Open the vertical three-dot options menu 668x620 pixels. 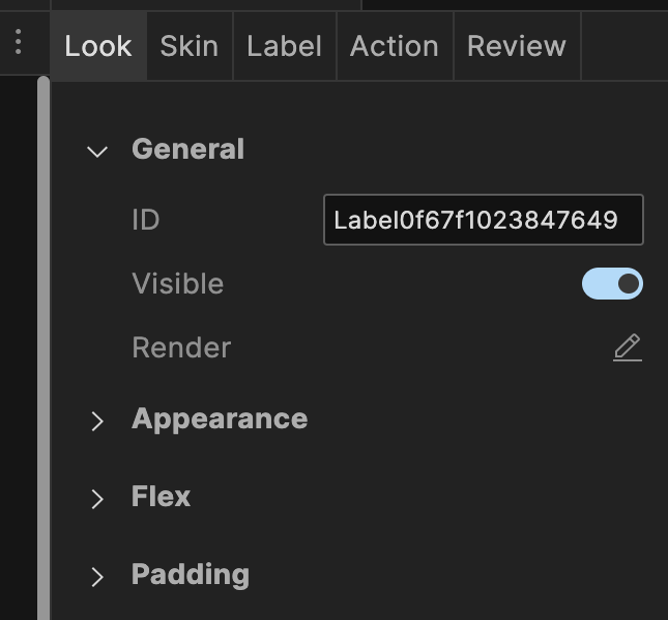pyautogui.click(x=18, y=42)
